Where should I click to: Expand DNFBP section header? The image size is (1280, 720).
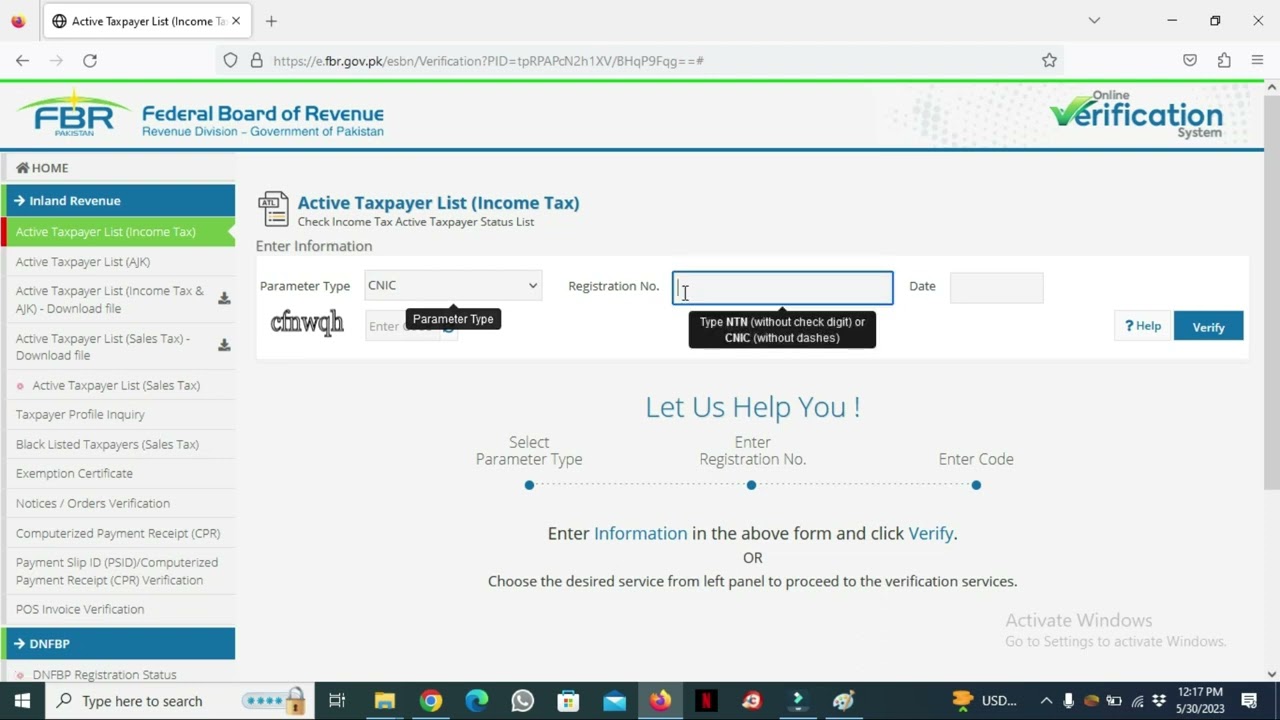[118, 644]
